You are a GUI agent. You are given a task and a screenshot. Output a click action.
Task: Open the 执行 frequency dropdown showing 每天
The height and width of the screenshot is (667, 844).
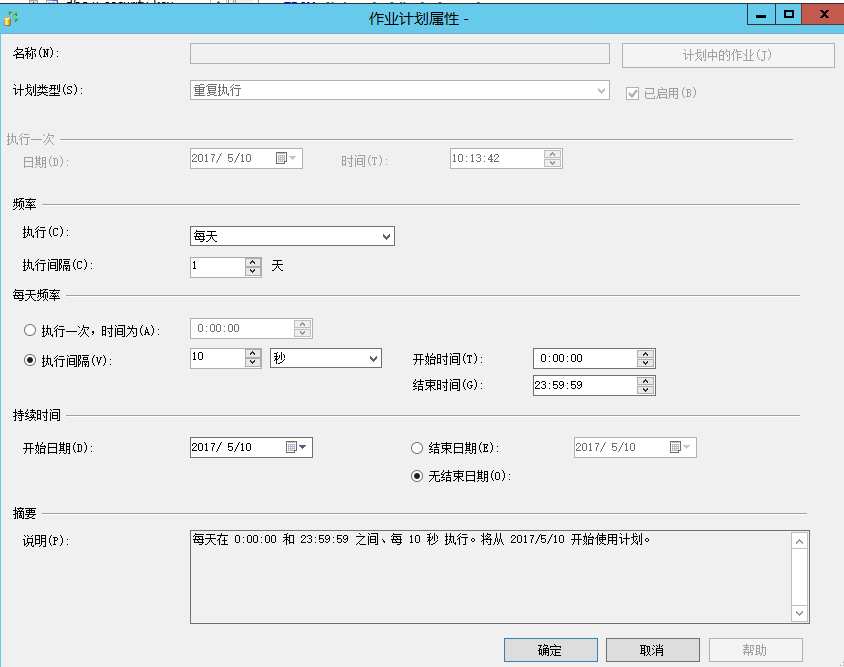point(385,236)
